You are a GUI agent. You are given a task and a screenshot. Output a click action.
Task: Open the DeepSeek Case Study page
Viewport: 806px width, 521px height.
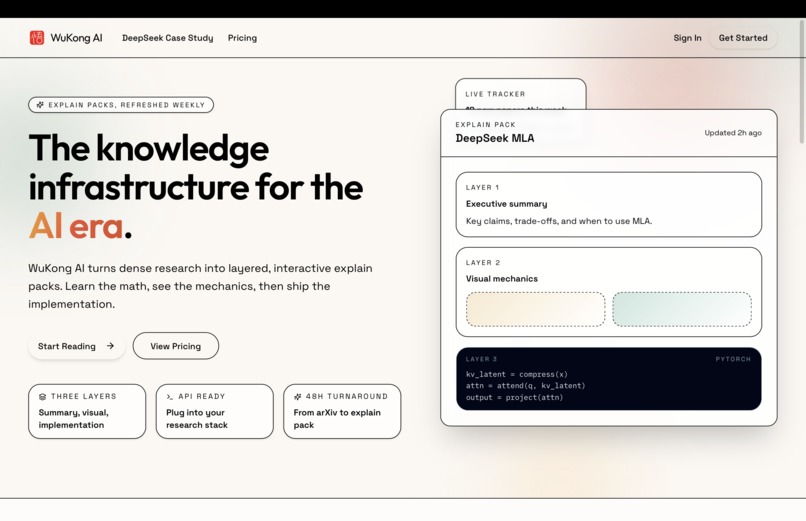pyautogui.click(x=168, y=38)
